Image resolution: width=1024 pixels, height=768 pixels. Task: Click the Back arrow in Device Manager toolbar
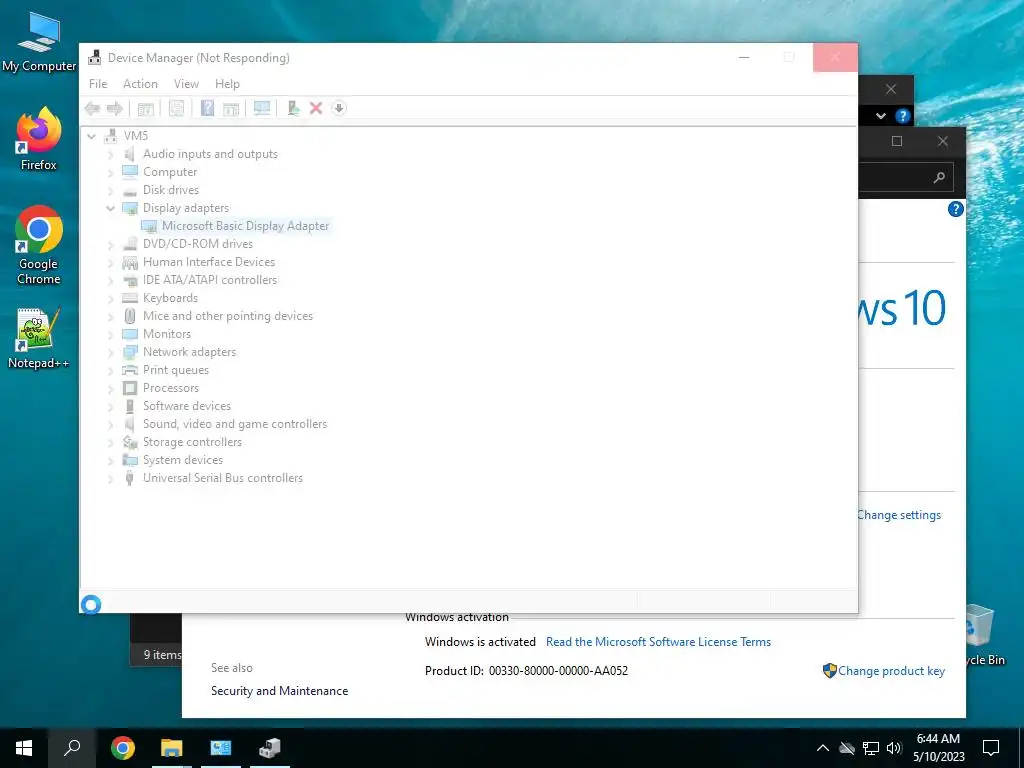[92, 108]
